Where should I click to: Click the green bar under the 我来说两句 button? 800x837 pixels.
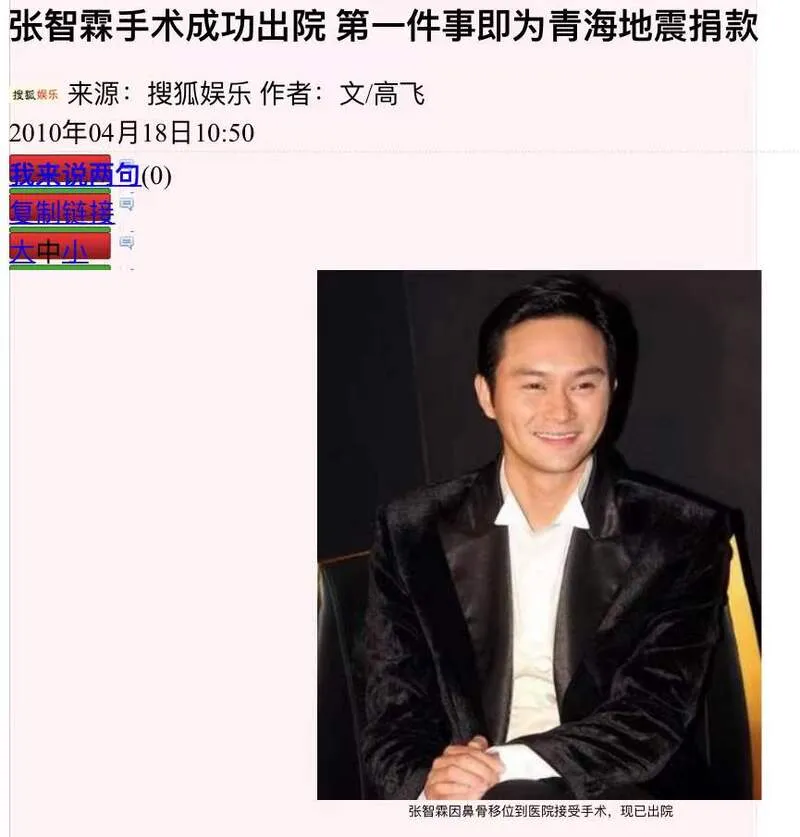[60, 191]
